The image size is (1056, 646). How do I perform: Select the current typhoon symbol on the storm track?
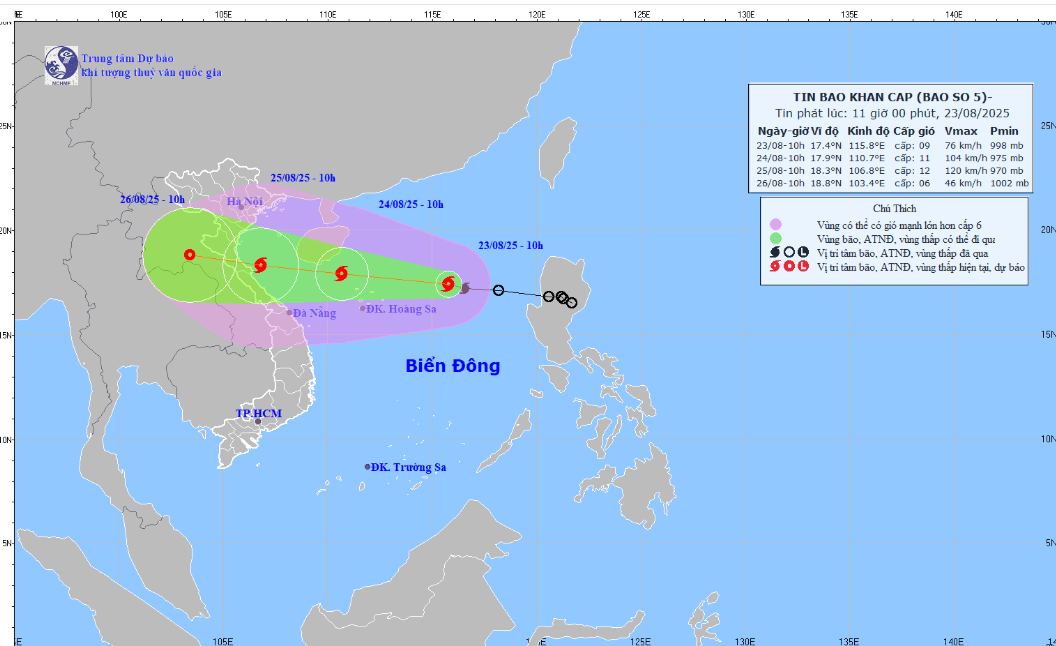tap(447, 284)
